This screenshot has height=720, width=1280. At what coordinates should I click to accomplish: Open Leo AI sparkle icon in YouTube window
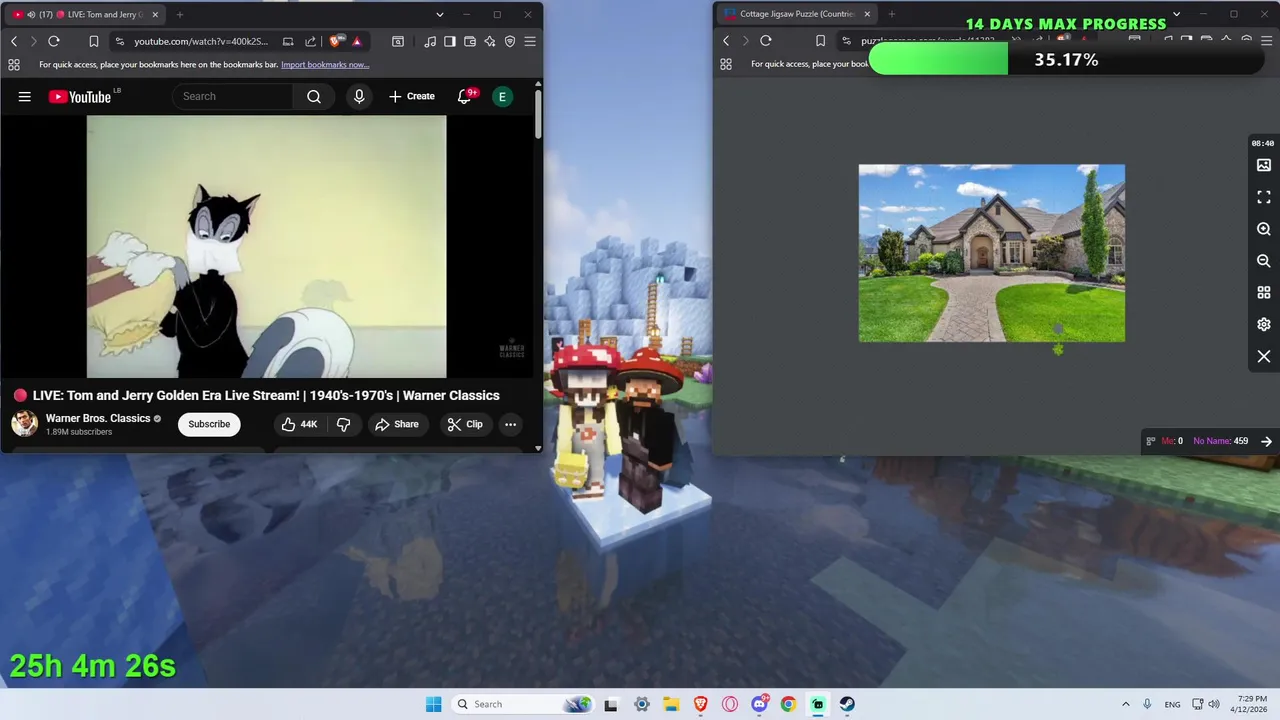(x=490, y=41)
